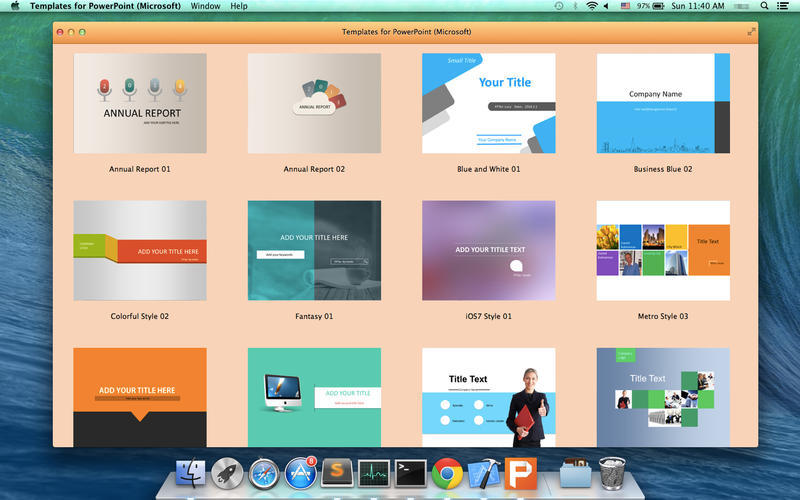Image resolution: width=800 pixels, height=500 pixels.
Task: Click the battery status indicator
Action: (650, 6)
